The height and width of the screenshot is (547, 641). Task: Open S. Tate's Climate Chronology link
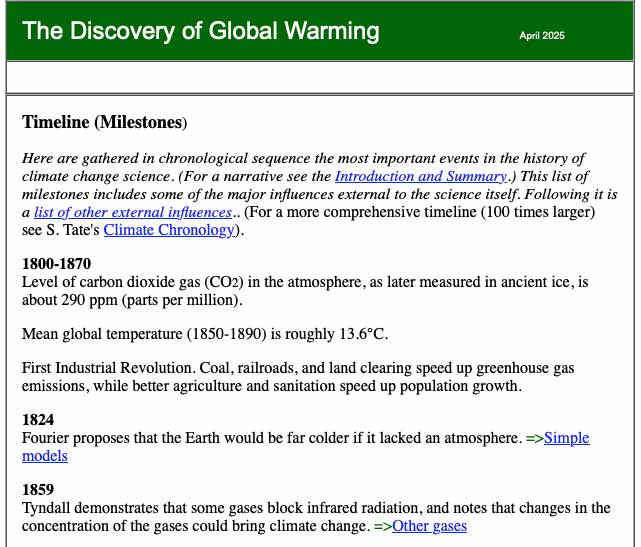pos(169,230)
